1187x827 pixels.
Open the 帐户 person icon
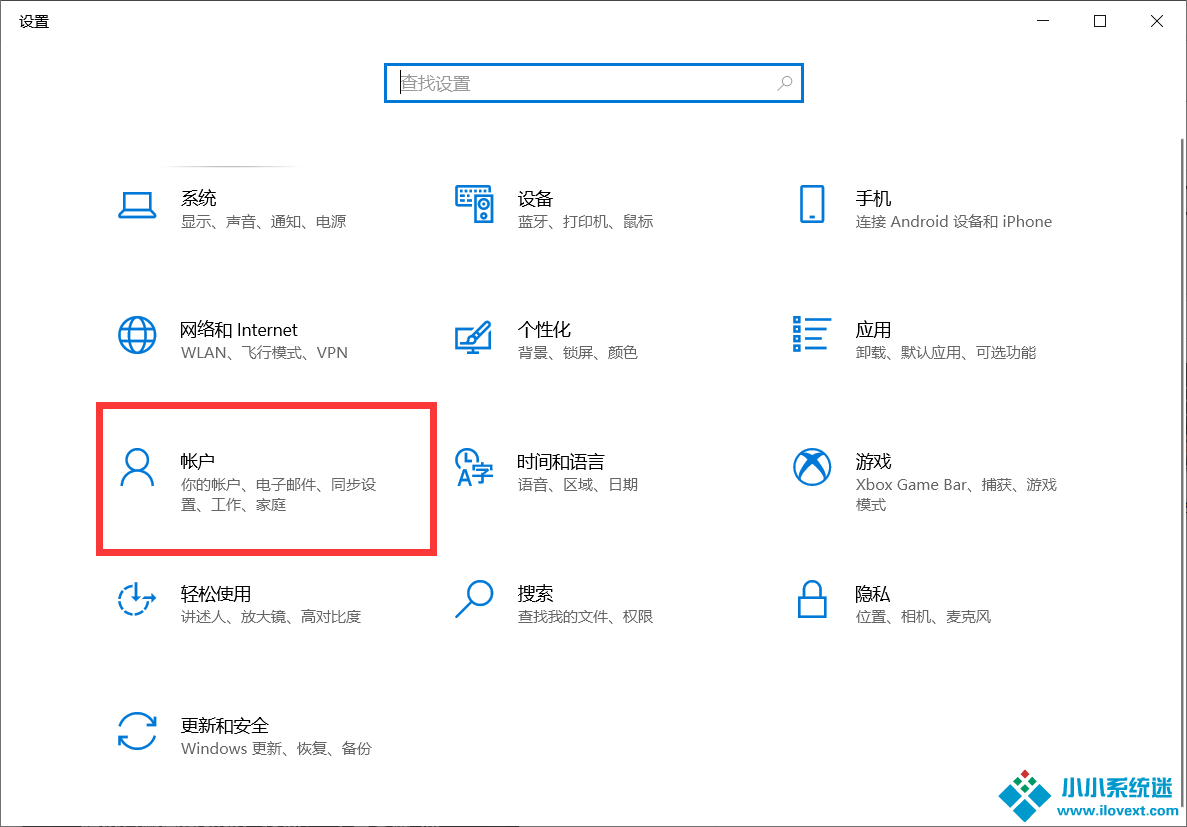click(137, 467)
